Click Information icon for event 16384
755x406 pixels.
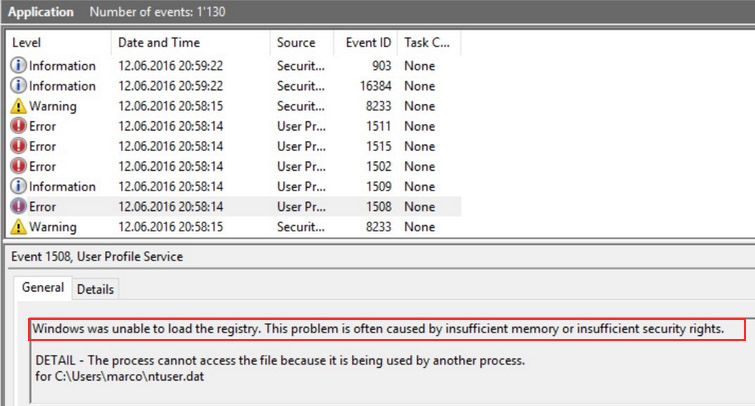coord(18,86)
